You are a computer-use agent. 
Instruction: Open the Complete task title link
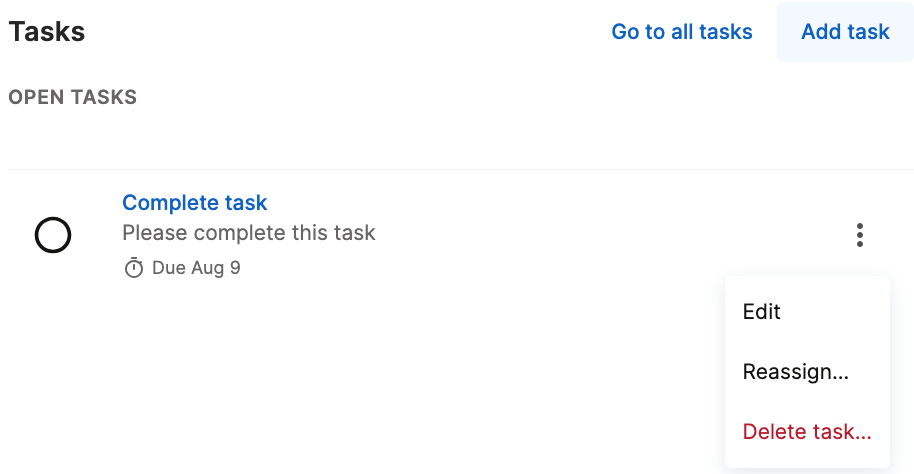tap(195, 202)
